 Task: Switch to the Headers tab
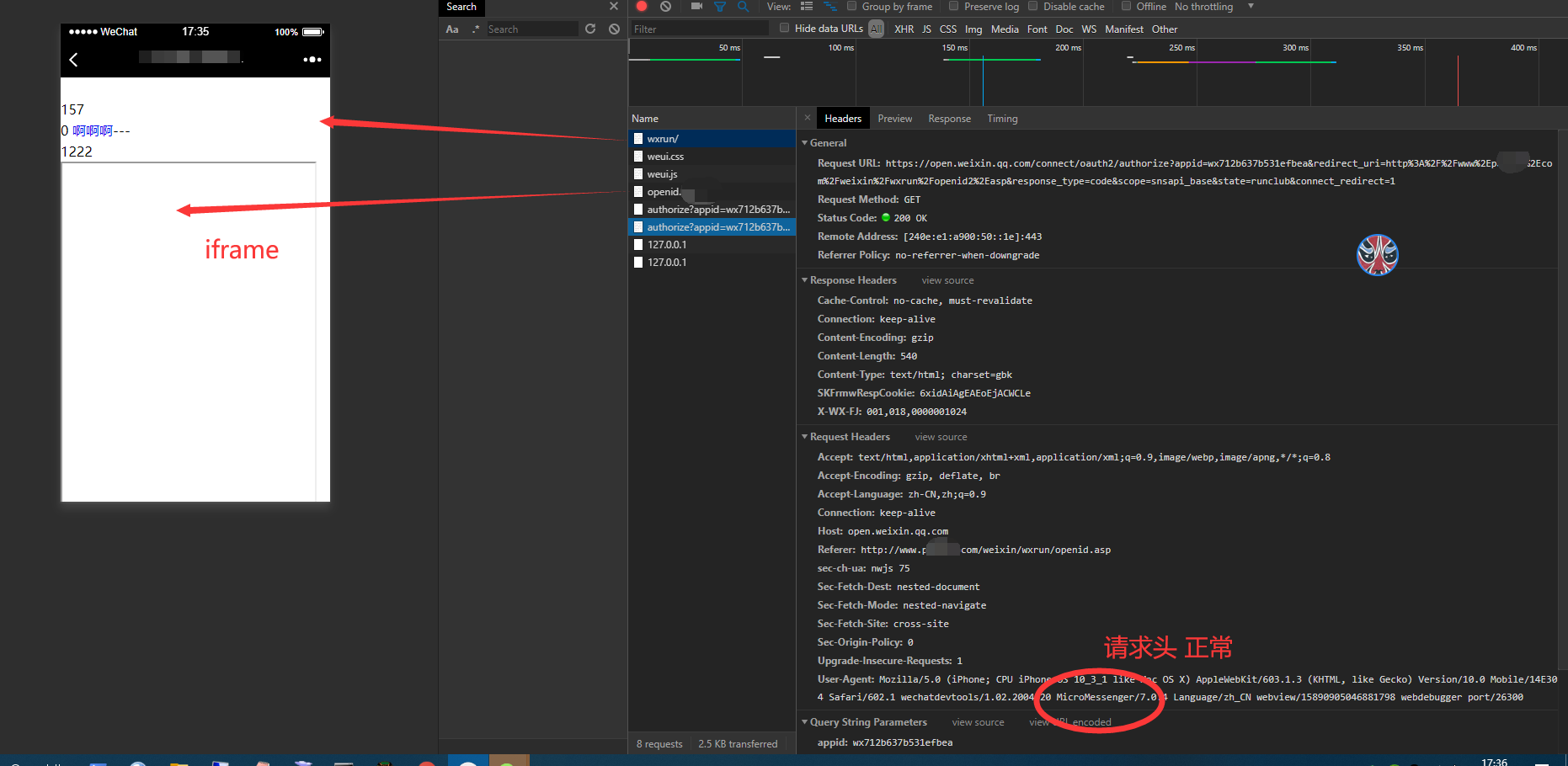[x=843, y=119]
